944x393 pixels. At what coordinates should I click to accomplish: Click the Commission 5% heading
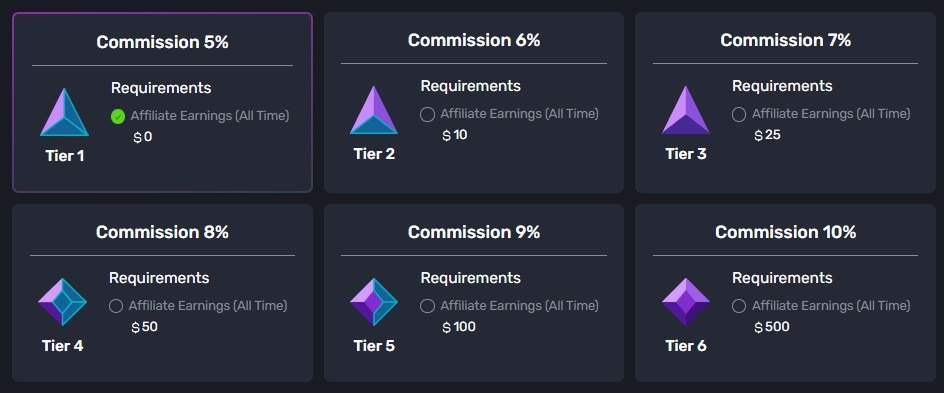coord(163,42)
